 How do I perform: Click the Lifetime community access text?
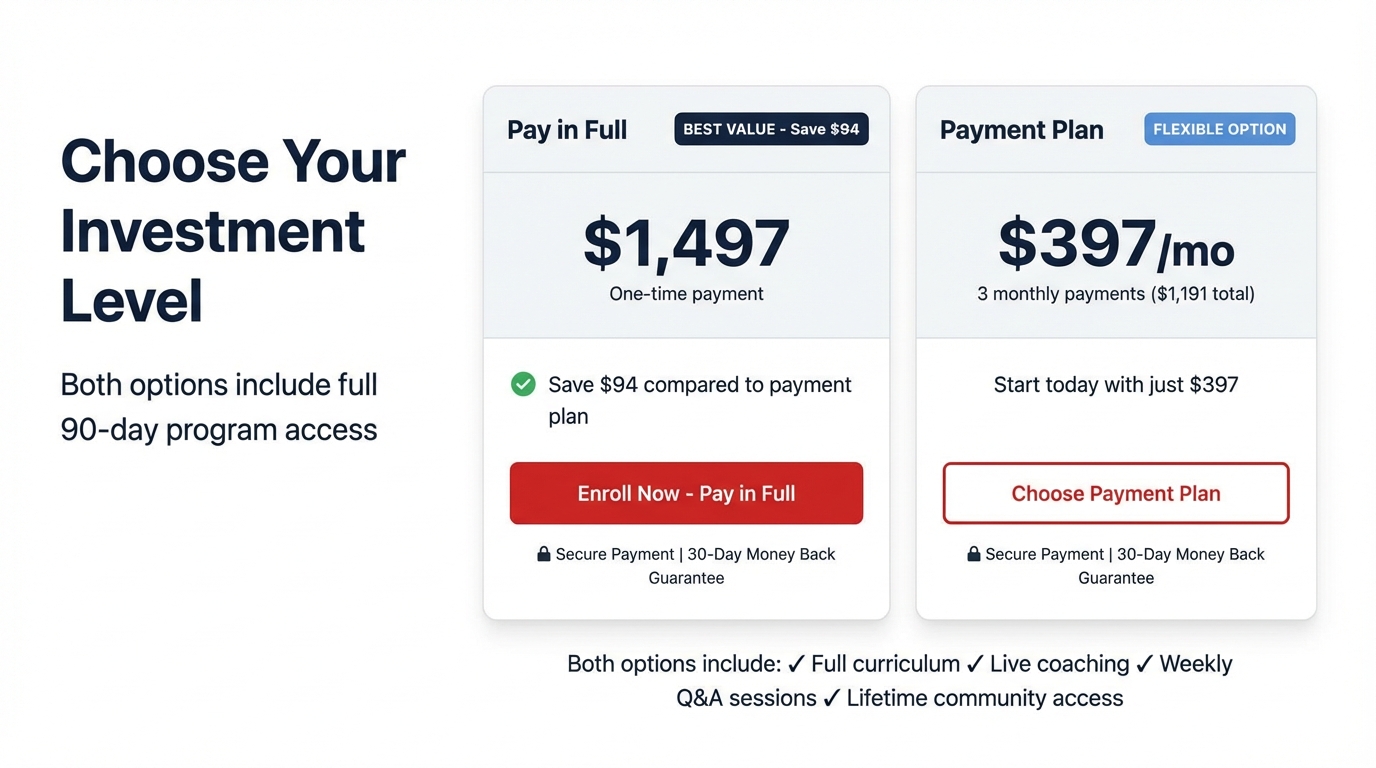(984, 698)
